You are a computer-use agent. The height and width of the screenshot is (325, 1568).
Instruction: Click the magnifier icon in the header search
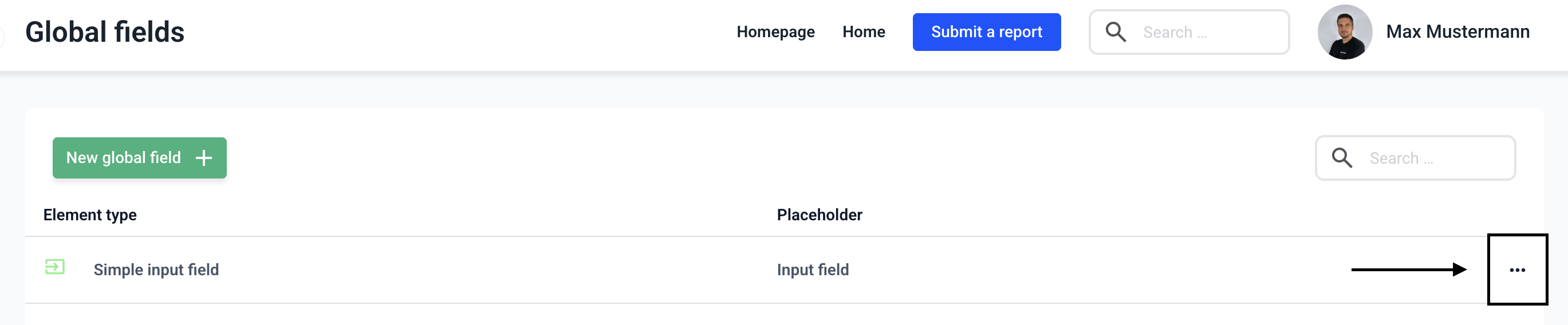coord(1116,31)
